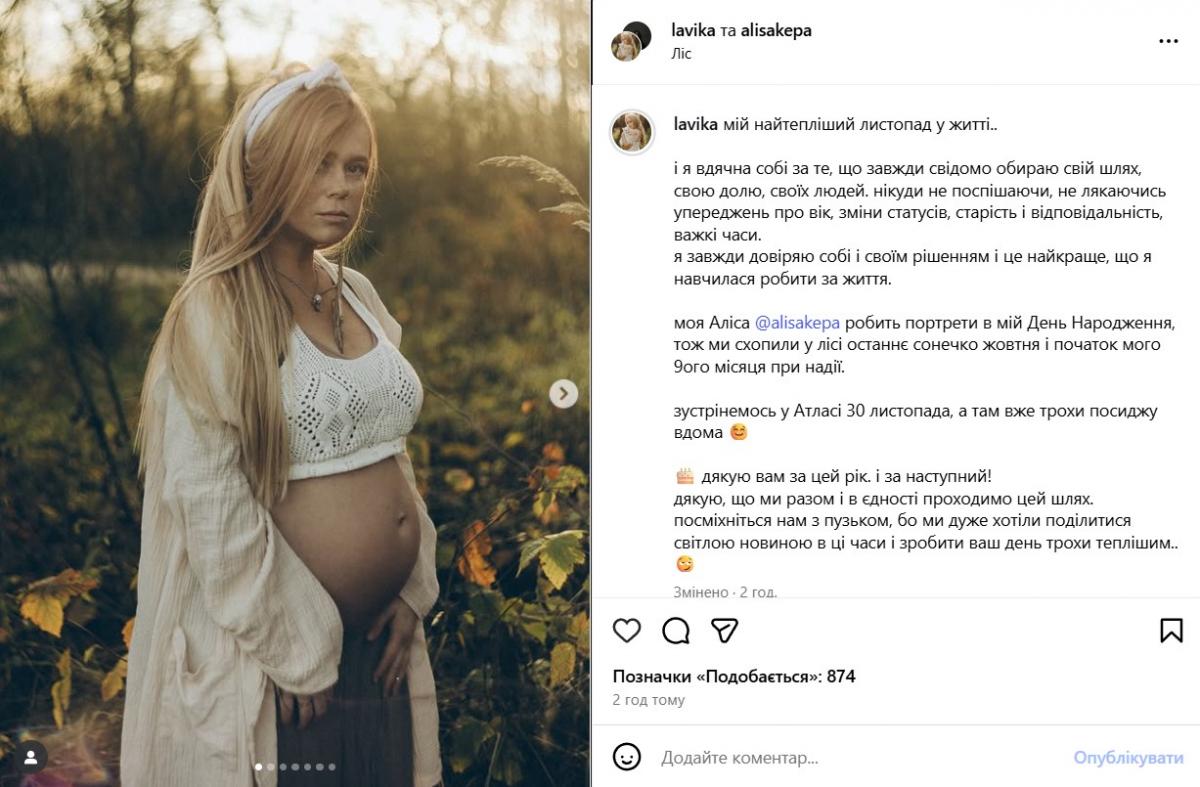Image resolution: width=1200 pixels, height=787 pixels.
Task: Go to next photo with arrow button
Action: pos(563,394)
